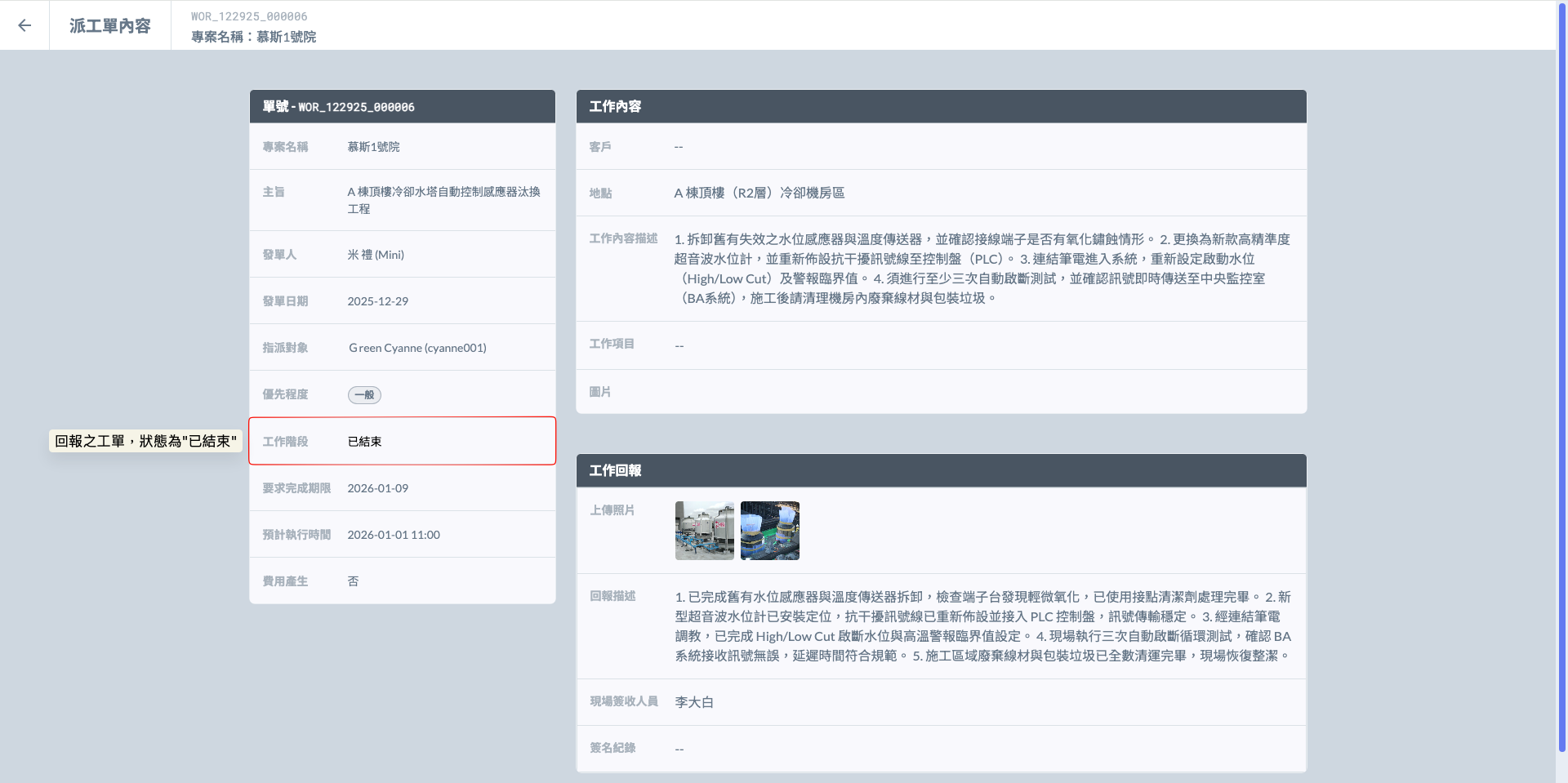
Task: Click the required deadline 2026-01-09
Action: [377, 488]
